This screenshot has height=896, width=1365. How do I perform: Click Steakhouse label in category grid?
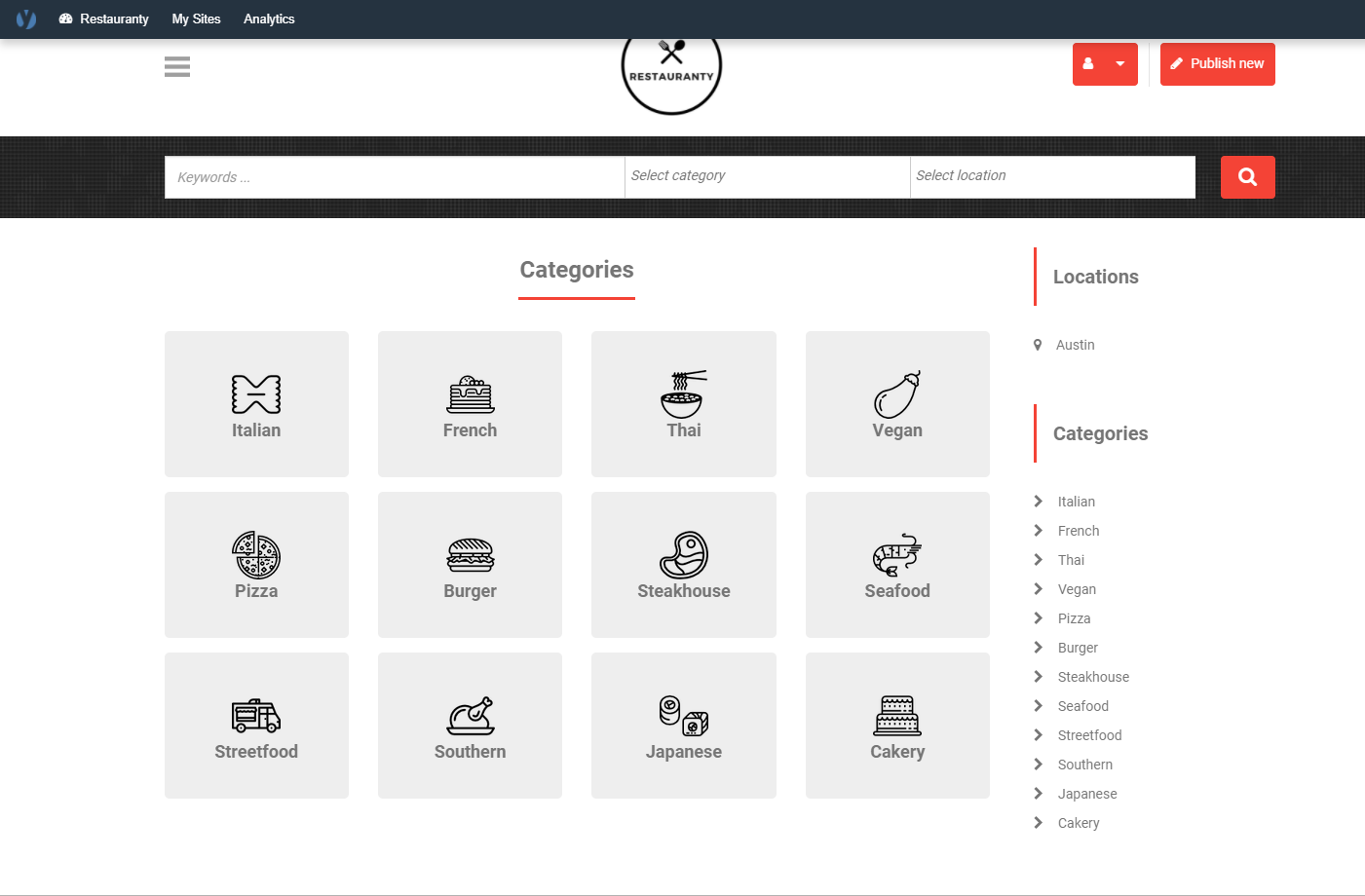(684, 591)
